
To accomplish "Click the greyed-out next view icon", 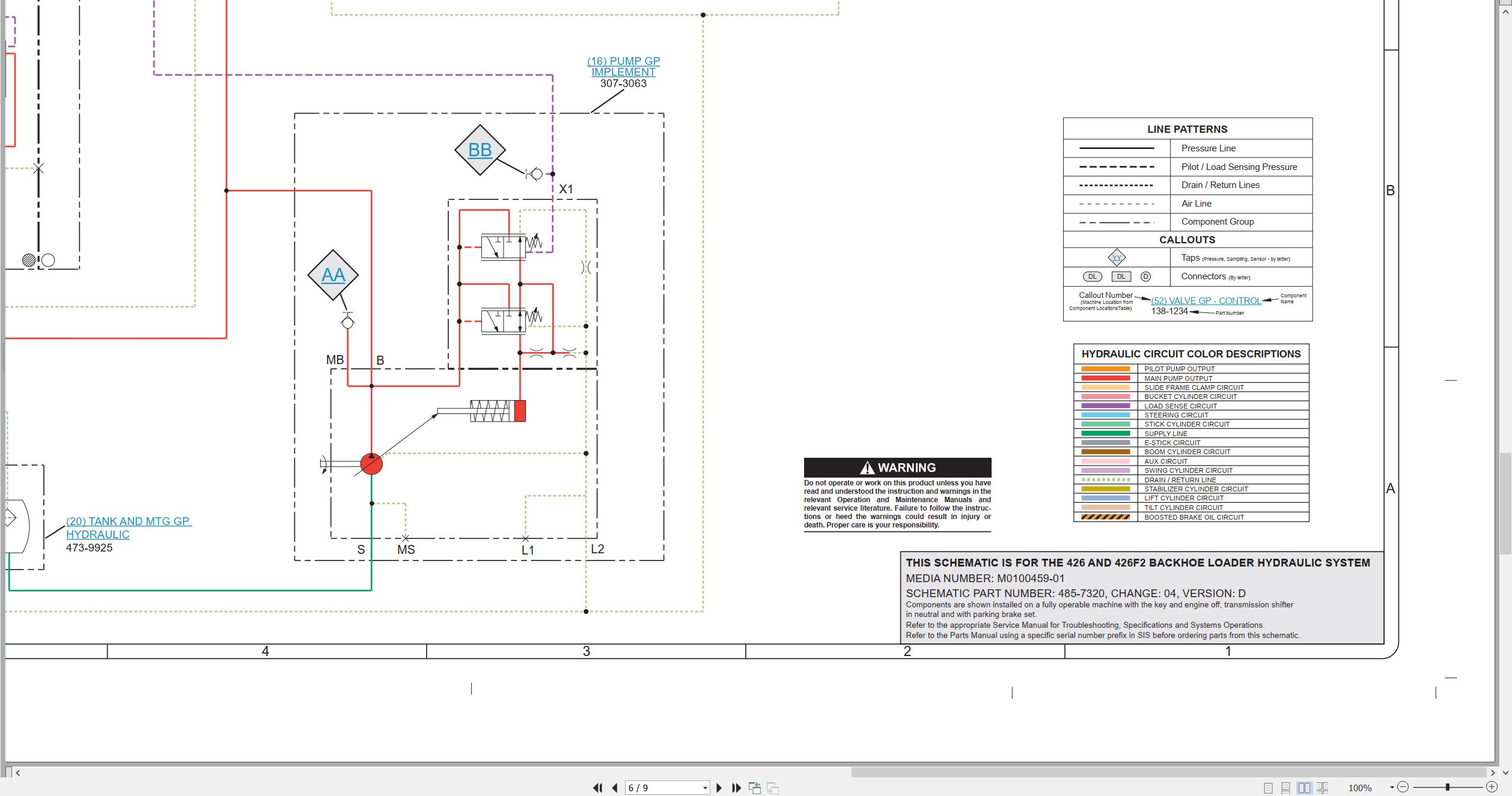I will click(x=773, y=788).
